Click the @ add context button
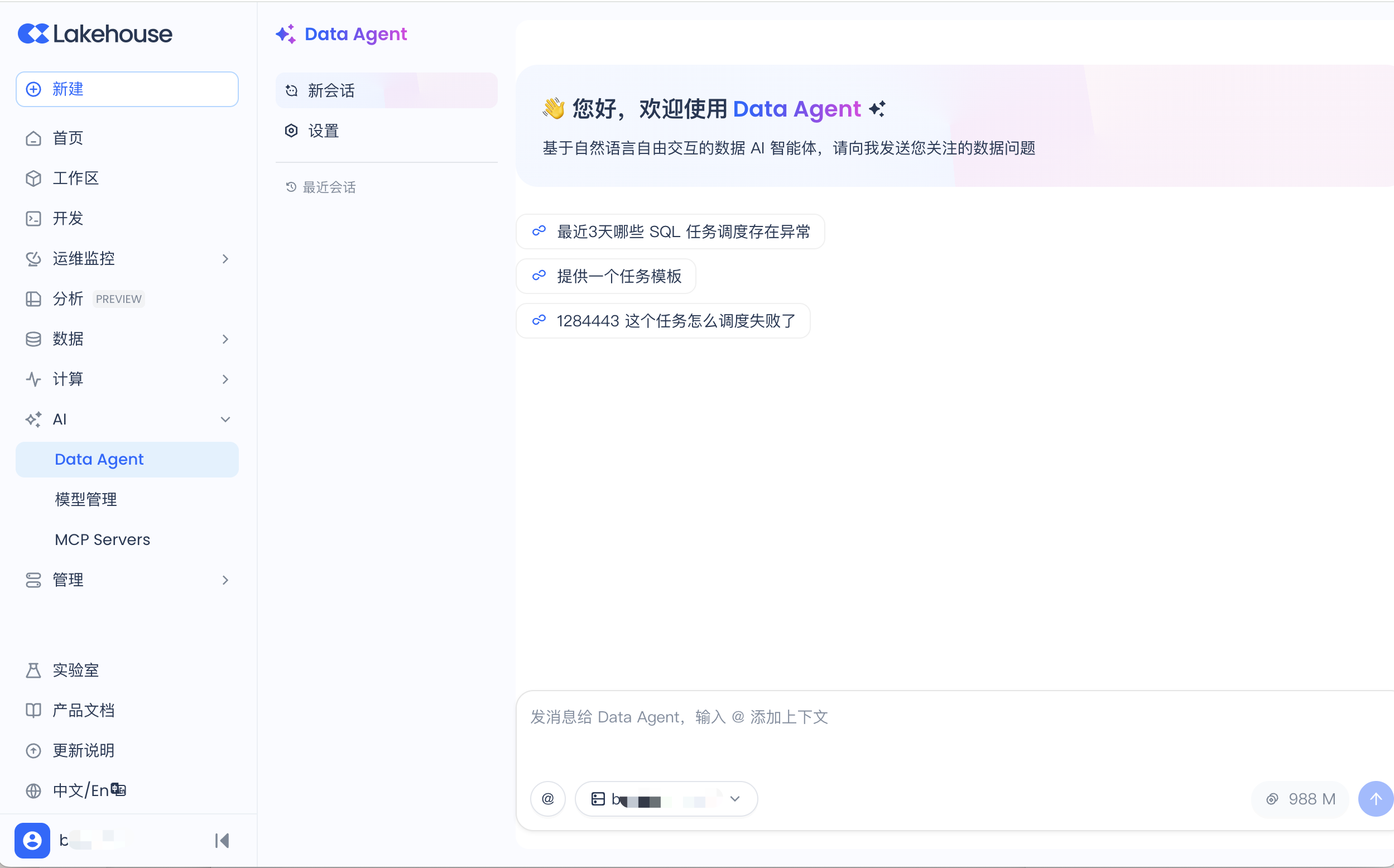The image size is (1394, 868). coord(548,798)
